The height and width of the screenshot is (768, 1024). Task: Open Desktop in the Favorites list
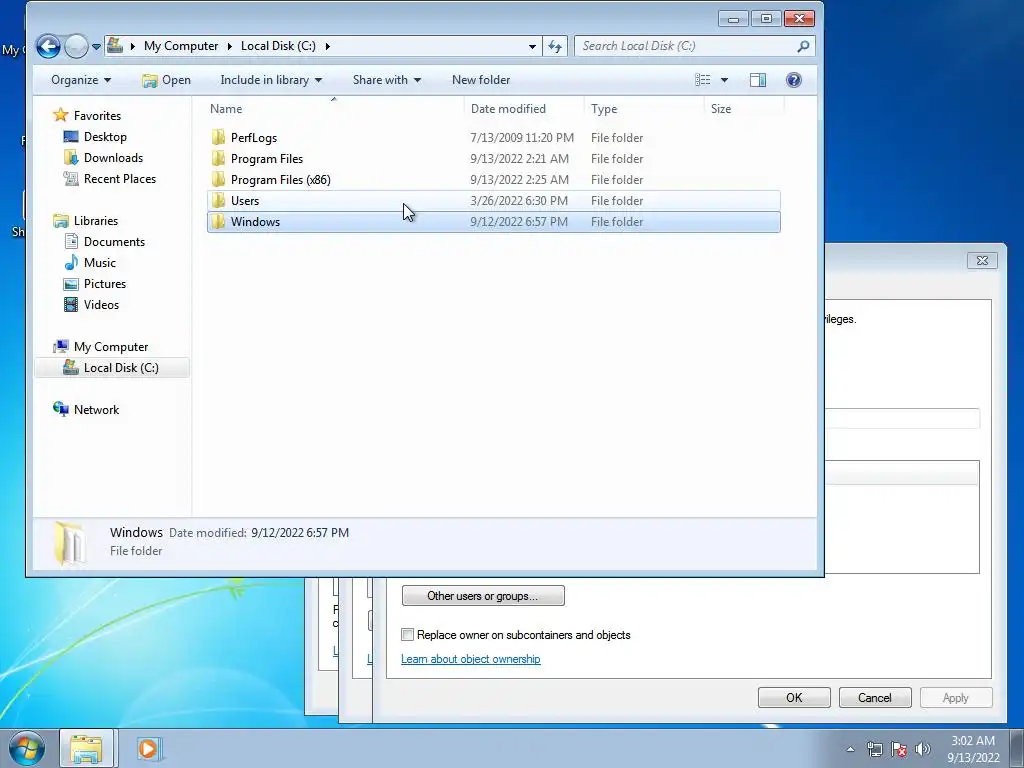point(104,136)
